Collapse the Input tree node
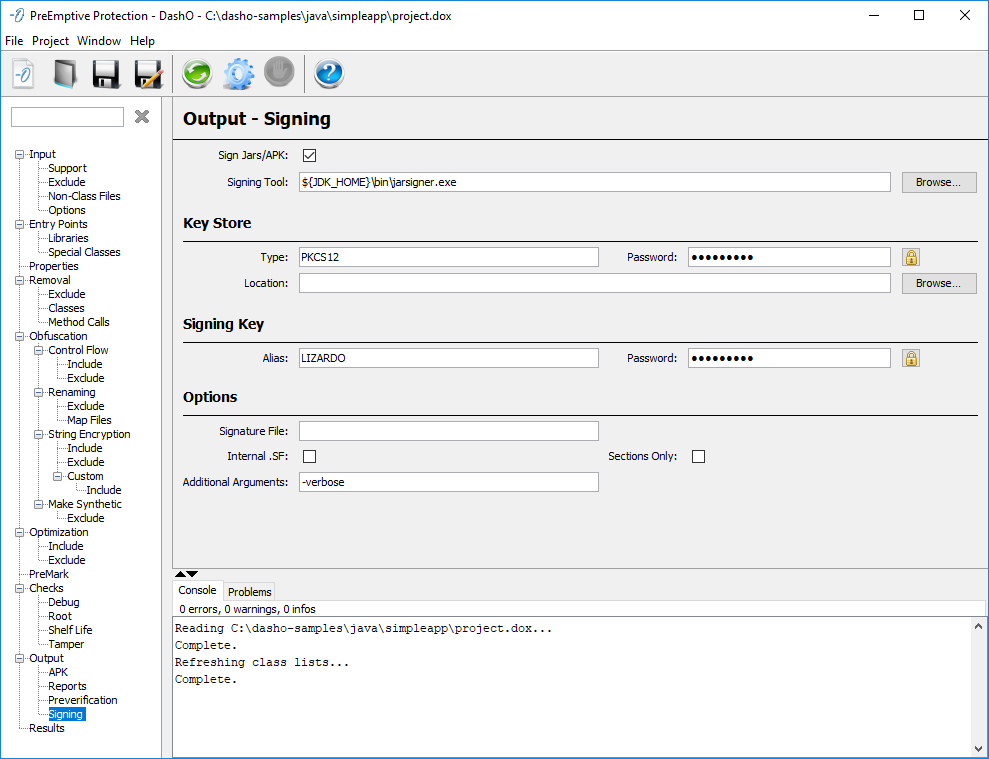 (19, 155)
